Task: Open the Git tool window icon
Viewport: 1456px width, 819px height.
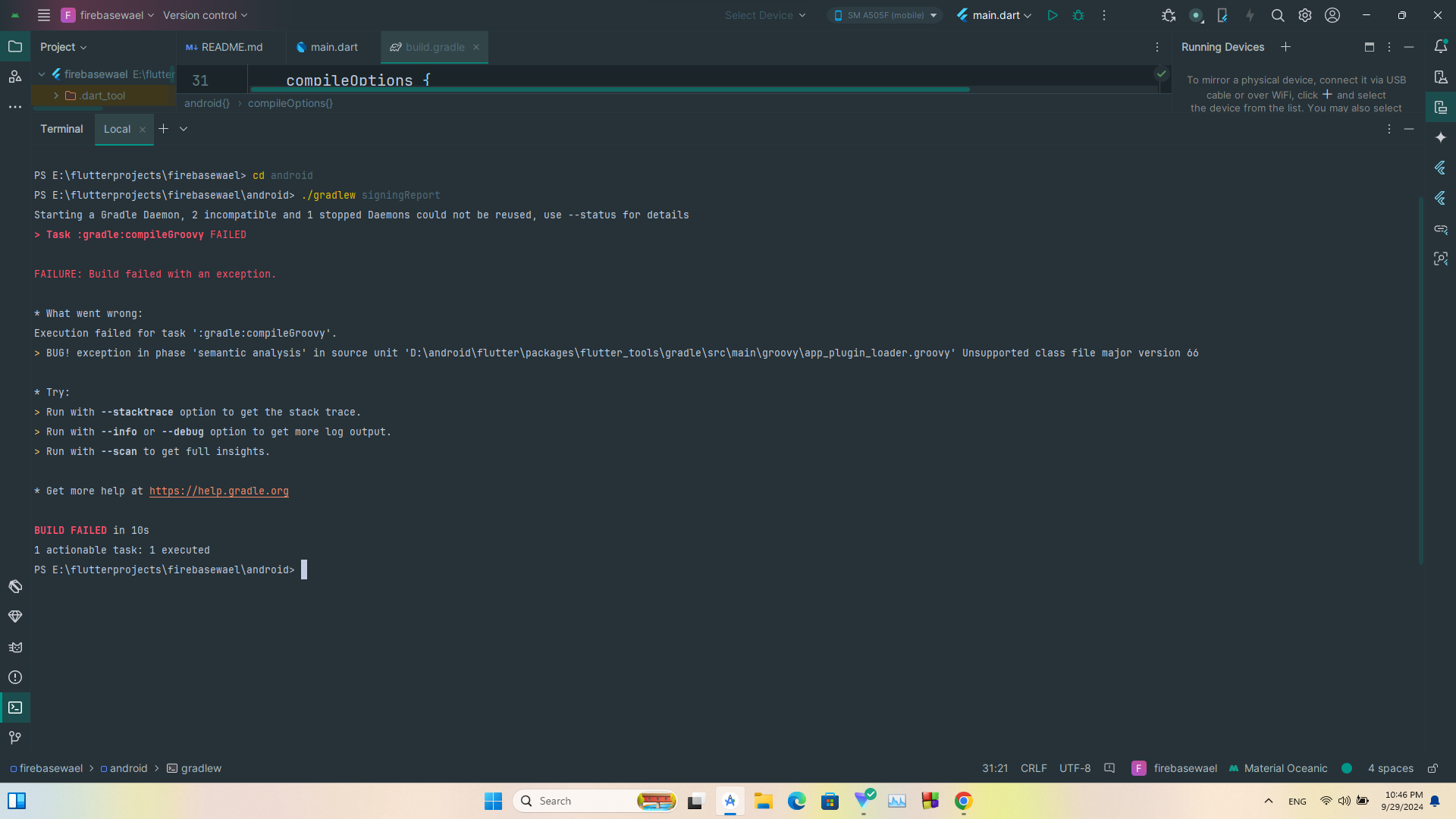Action: click(x=15, y=737)
